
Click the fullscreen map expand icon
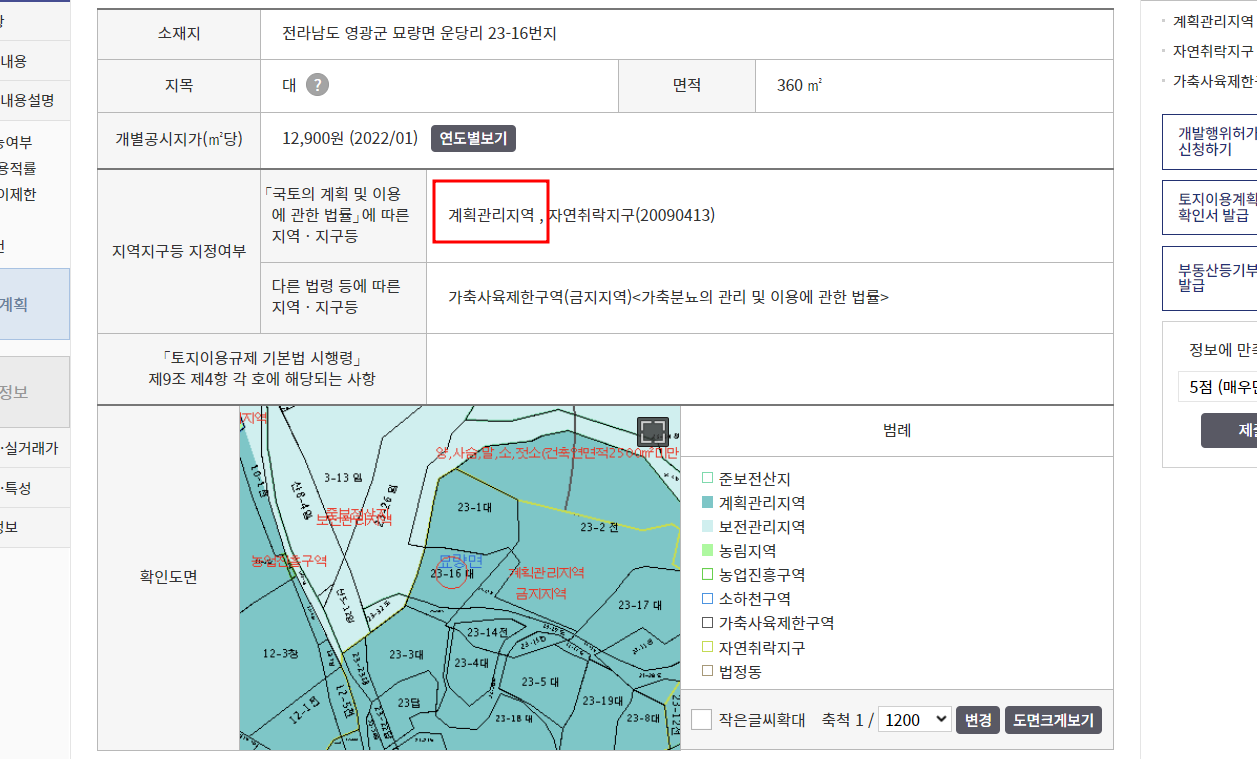[653, 432]
